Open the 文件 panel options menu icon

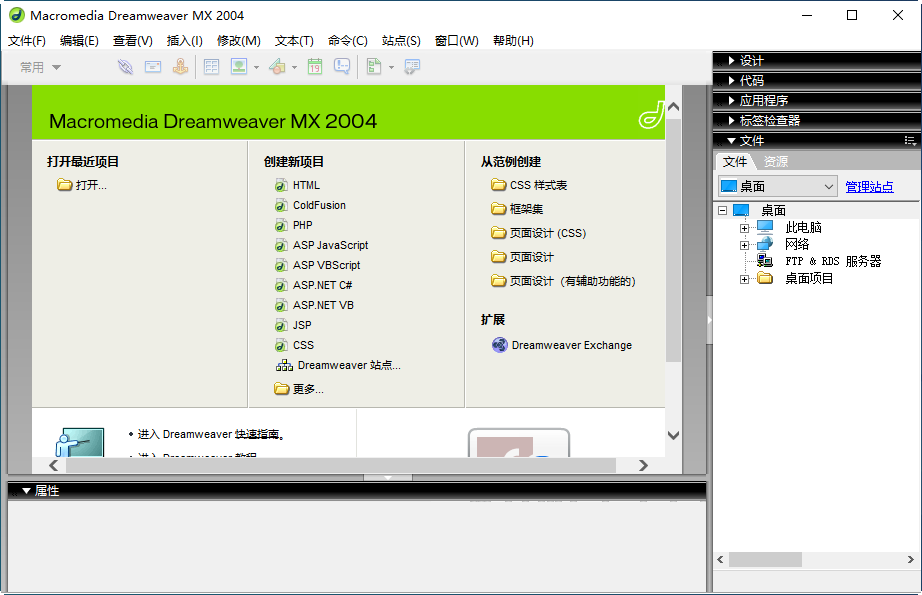(x=910, y=141)
